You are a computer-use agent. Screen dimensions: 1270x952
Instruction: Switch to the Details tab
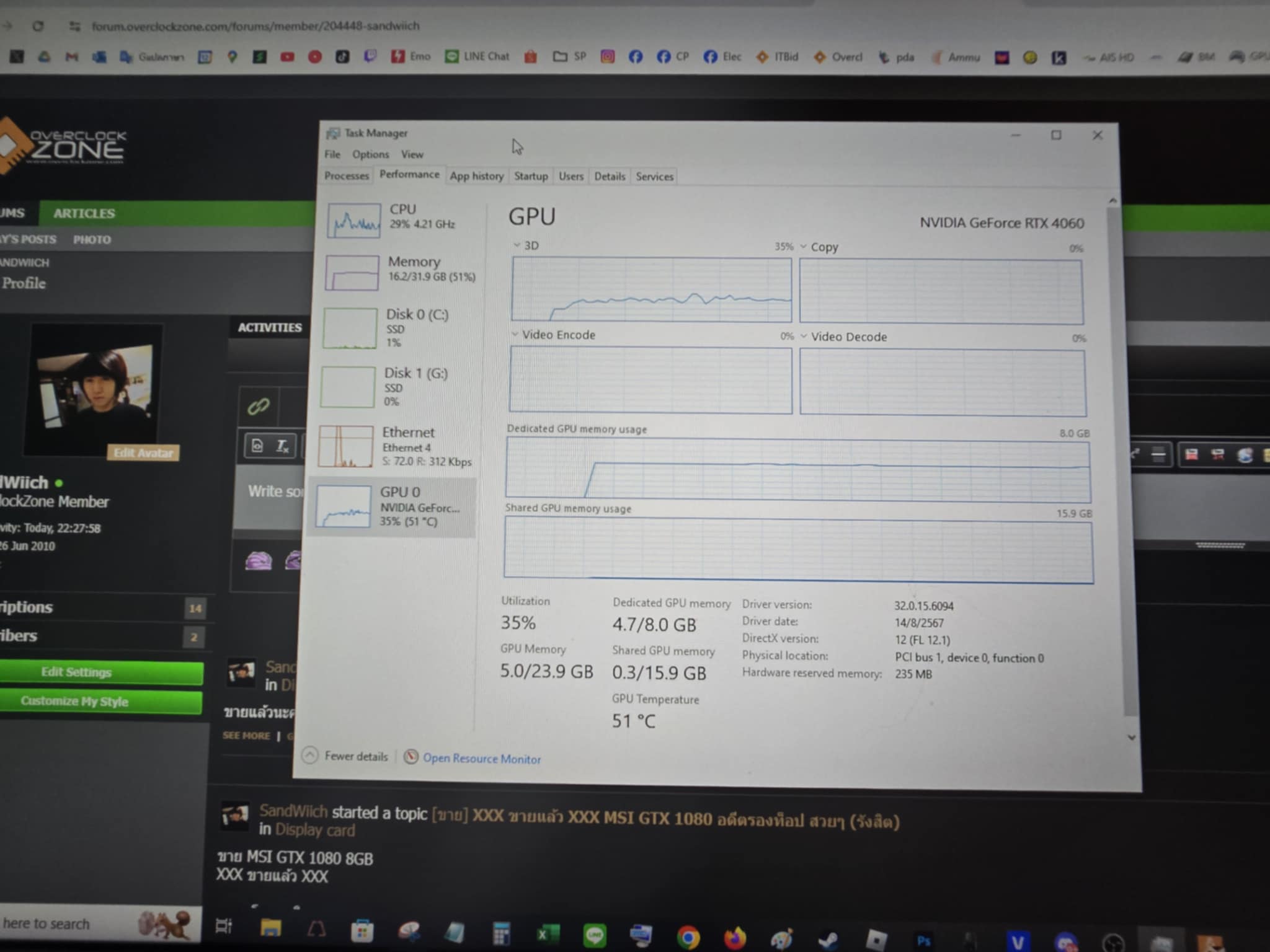coord(610,177)
